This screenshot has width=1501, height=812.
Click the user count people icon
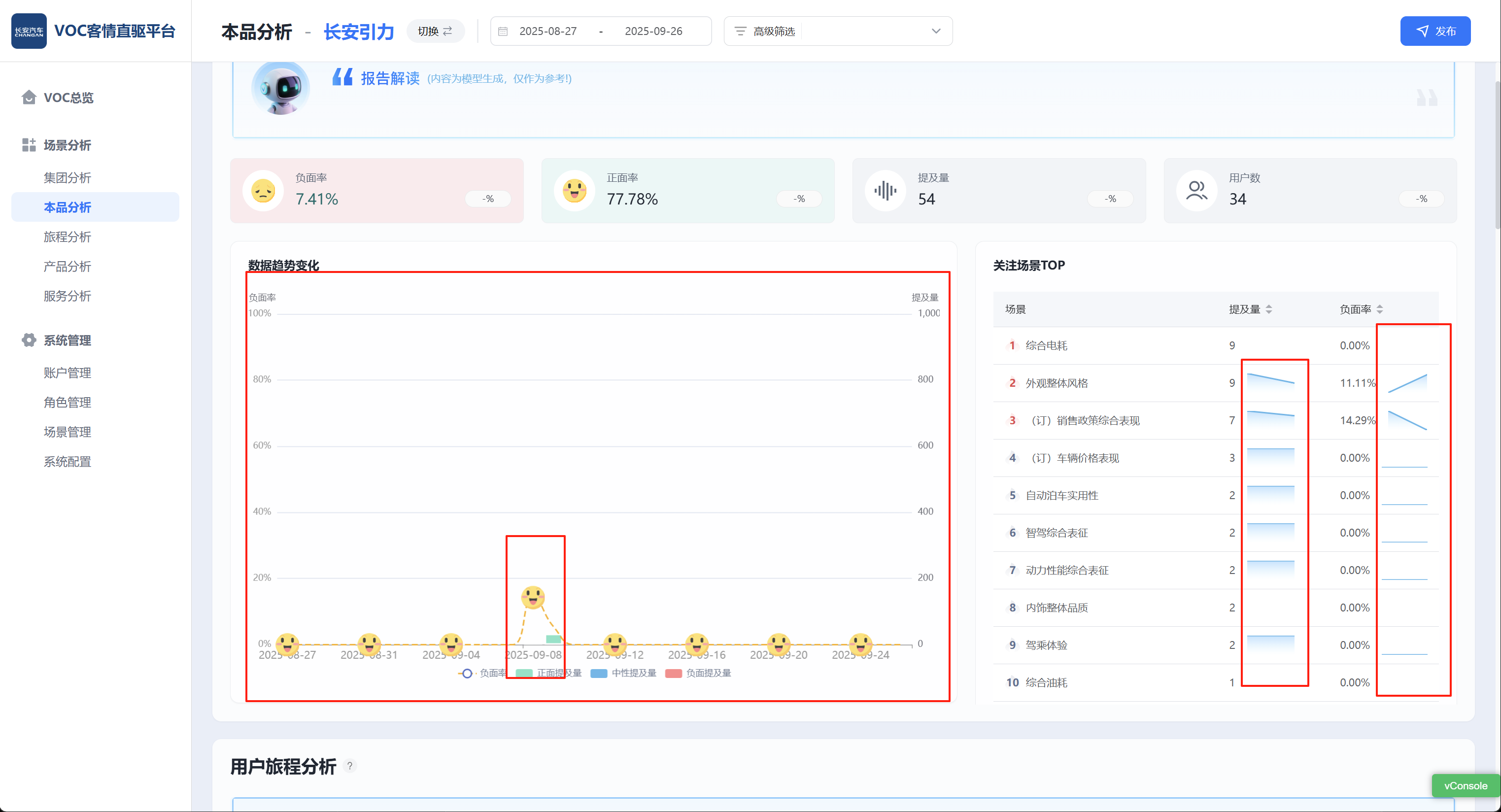tap(1196, 191)
